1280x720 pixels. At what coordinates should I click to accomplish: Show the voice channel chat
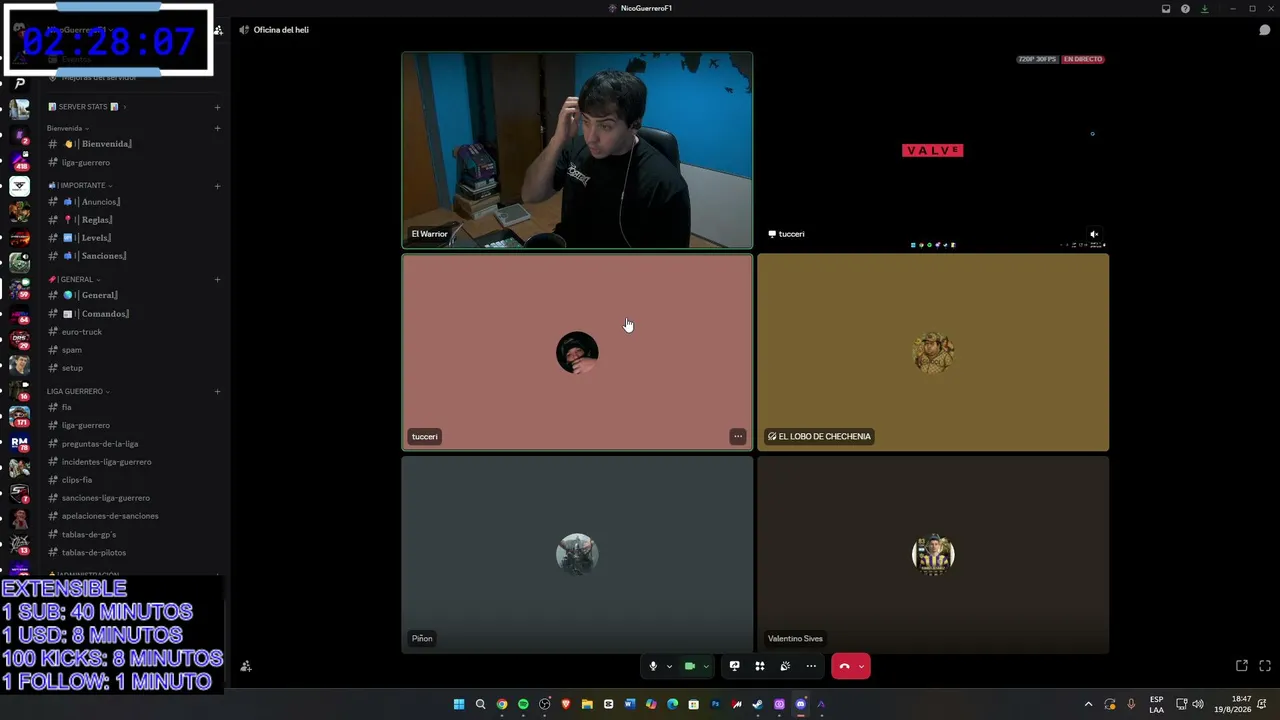click(x=1265, y=30)
